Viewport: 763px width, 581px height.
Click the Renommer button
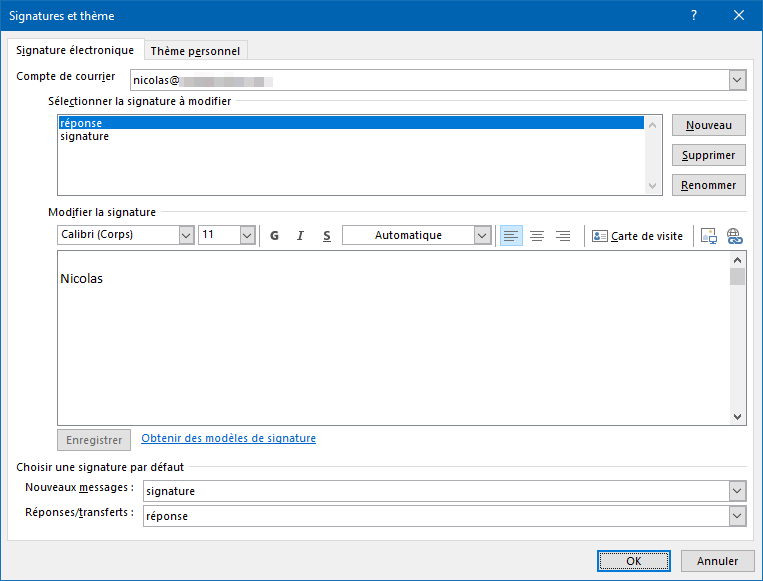coord(708,185)
